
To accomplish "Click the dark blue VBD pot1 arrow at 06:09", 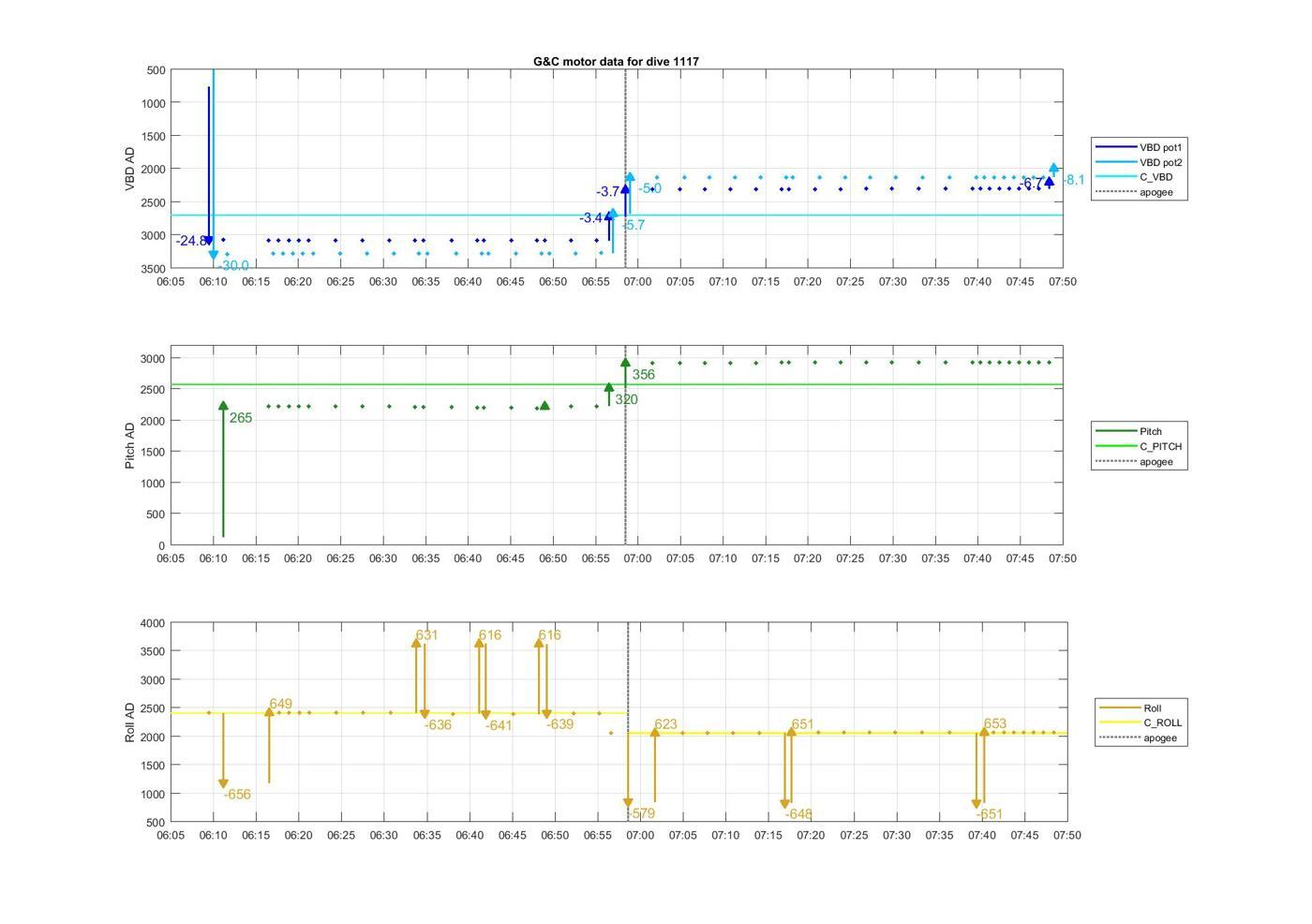I will coord(209,166).
